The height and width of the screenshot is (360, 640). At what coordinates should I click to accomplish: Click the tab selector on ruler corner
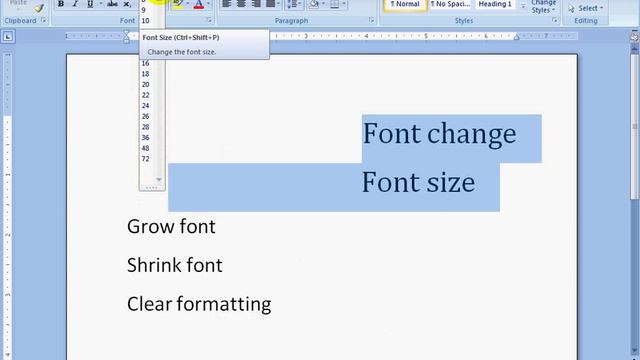pos(8,37)
